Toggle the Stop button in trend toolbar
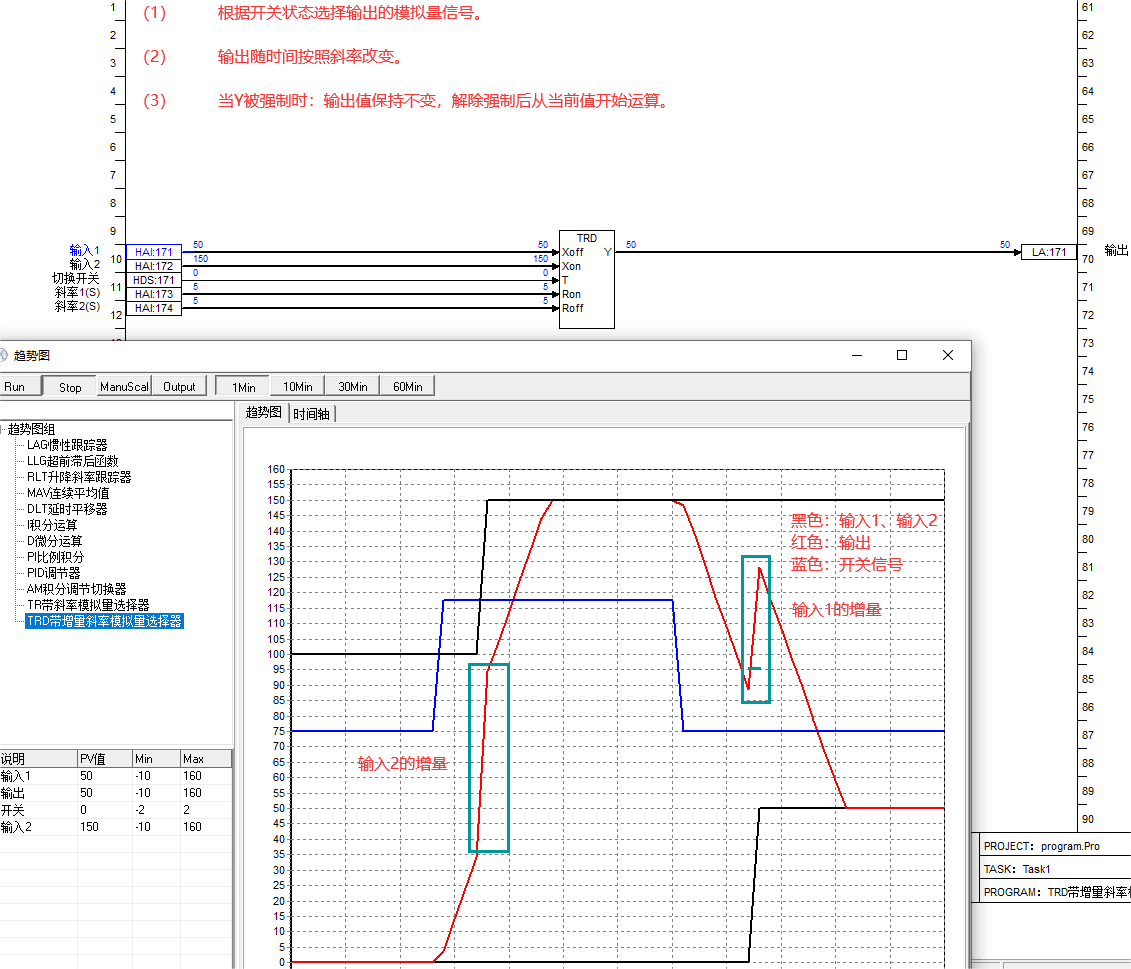The height and width of the screenshot is (969, 1131). tap(70, 387)
